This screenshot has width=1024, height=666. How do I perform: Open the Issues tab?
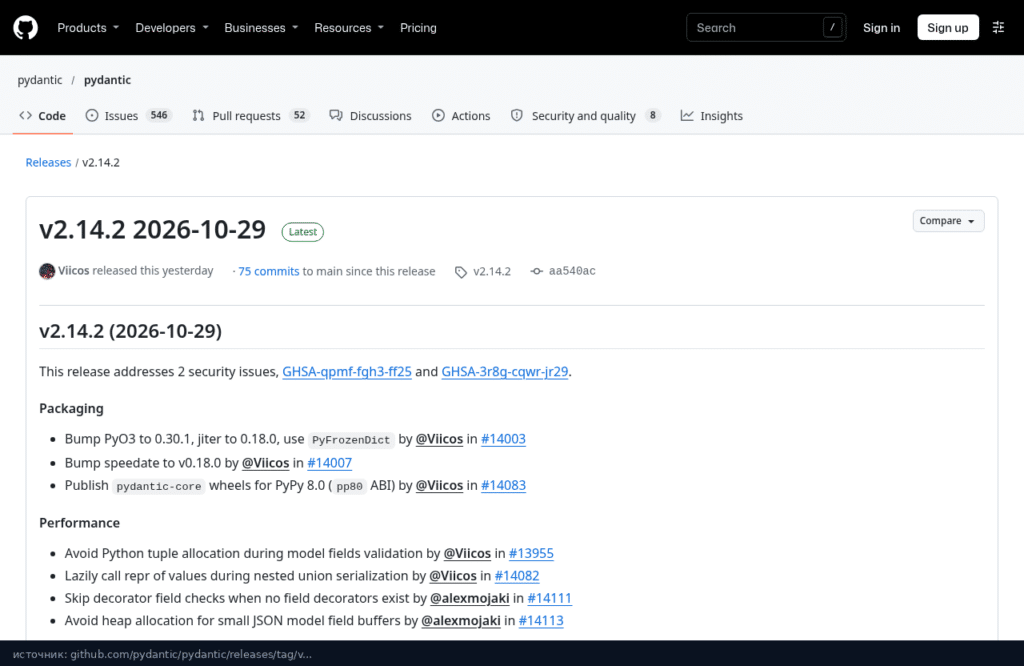tap(128, 116)
